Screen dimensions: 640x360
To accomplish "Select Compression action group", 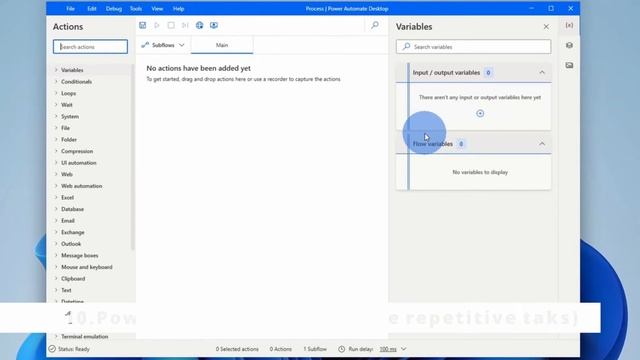I will (77, 151).
